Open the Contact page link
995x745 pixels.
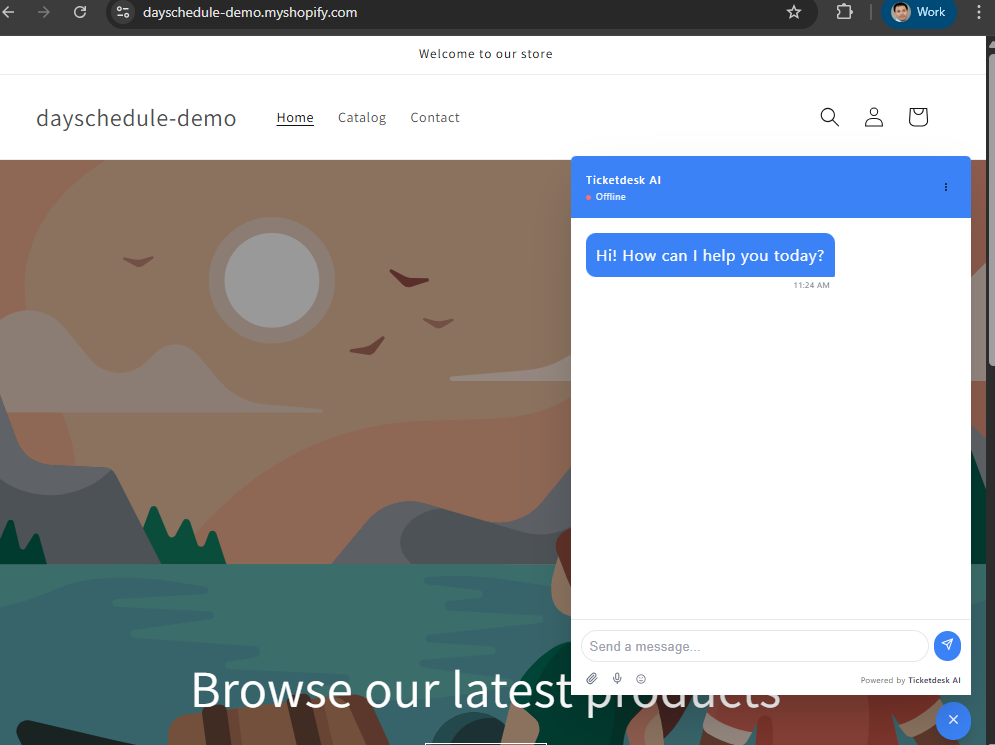tap(435, 117)
